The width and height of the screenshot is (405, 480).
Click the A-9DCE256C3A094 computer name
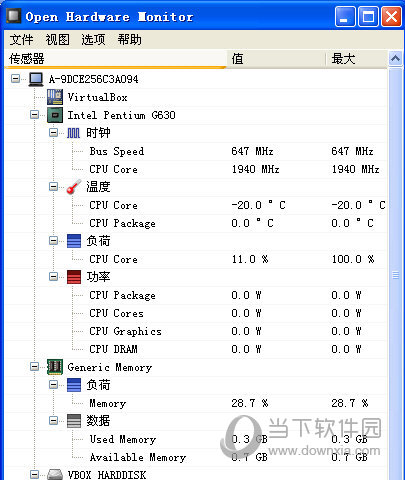(x=93, y=79)
